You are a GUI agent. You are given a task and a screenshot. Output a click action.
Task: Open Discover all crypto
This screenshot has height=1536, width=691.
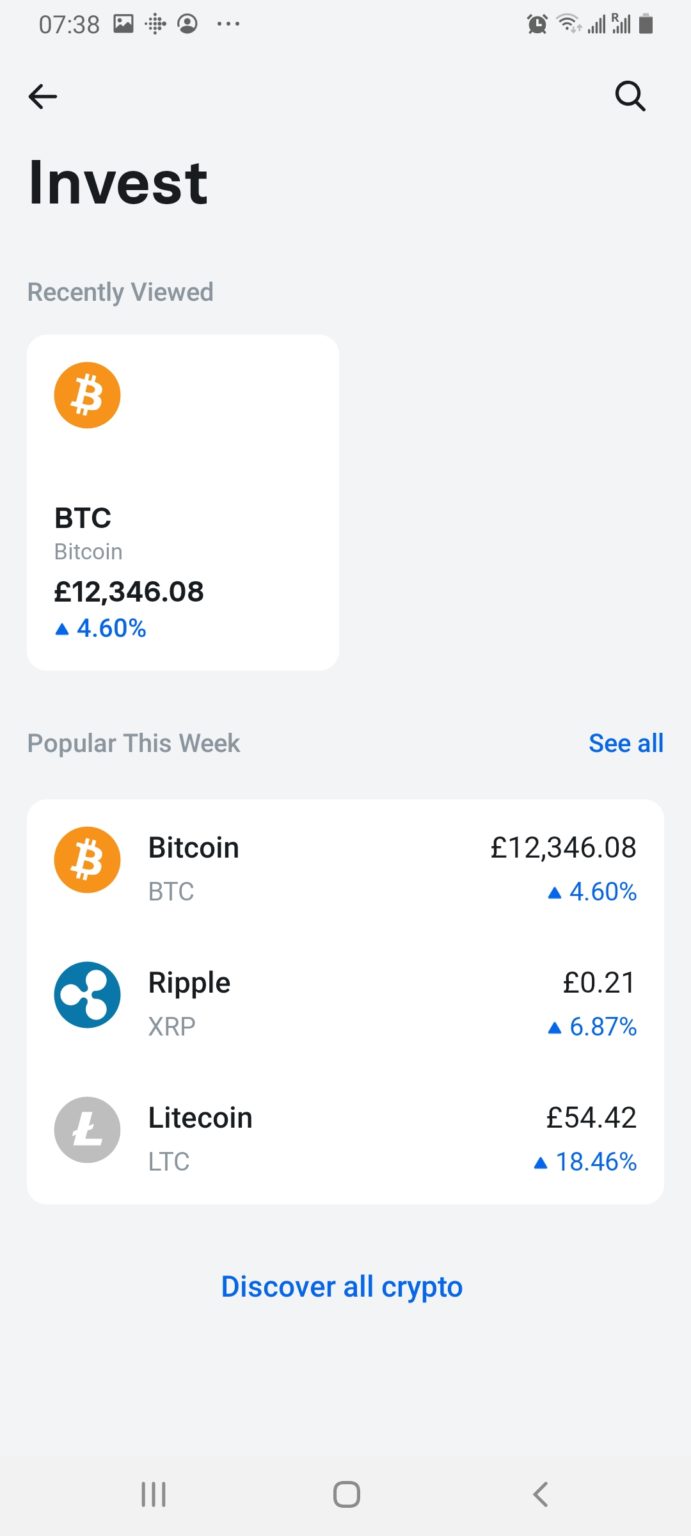tap(342, 1287)
